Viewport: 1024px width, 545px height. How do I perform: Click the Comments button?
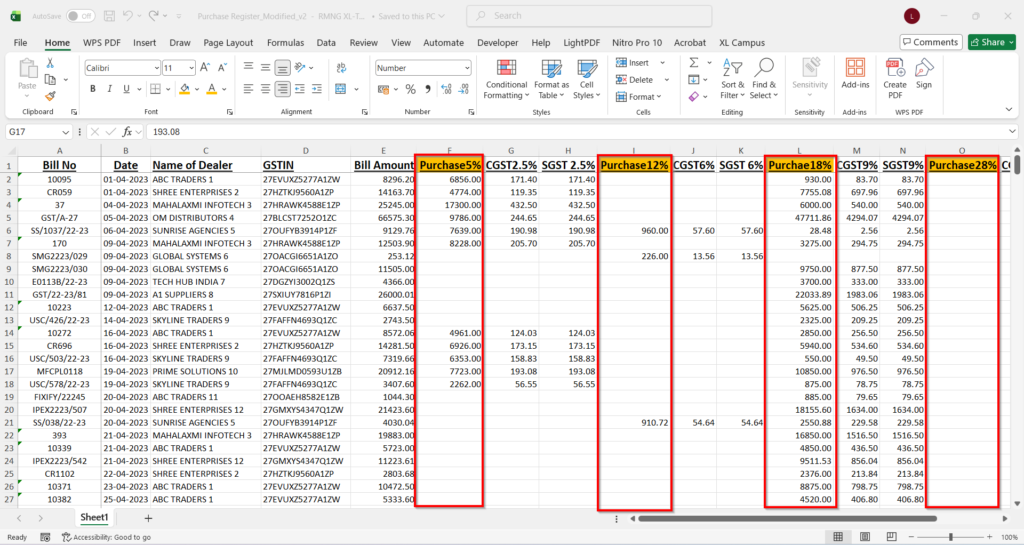pos(931,42)
